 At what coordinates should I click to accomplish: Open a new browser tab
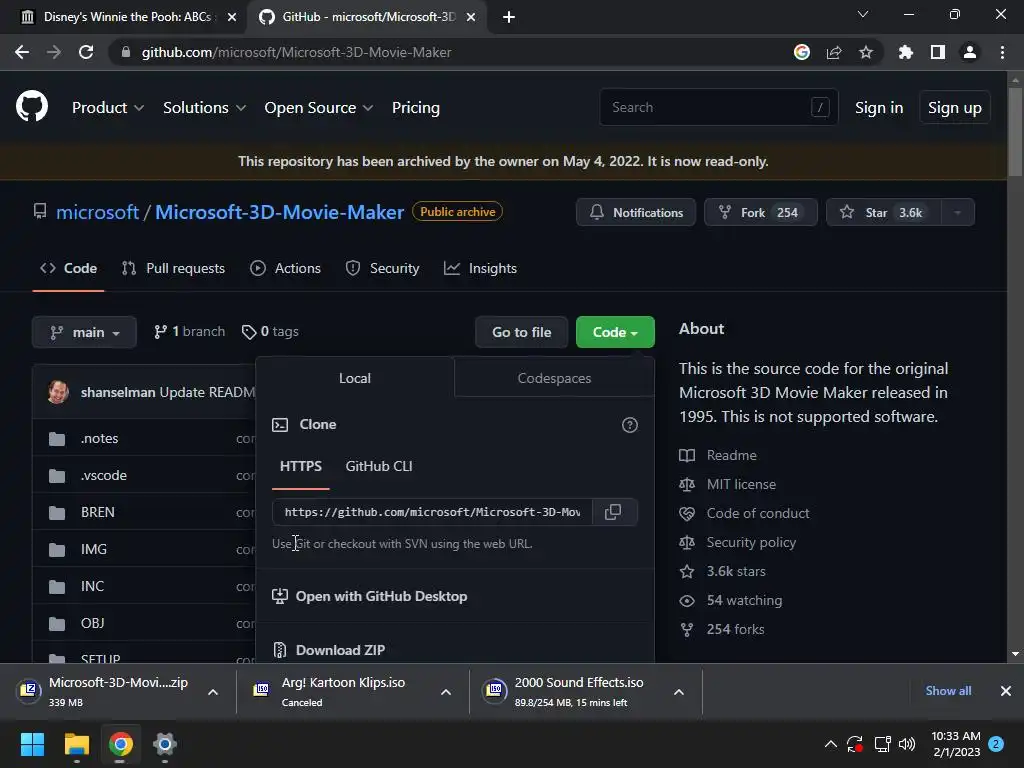click(509, 17)
